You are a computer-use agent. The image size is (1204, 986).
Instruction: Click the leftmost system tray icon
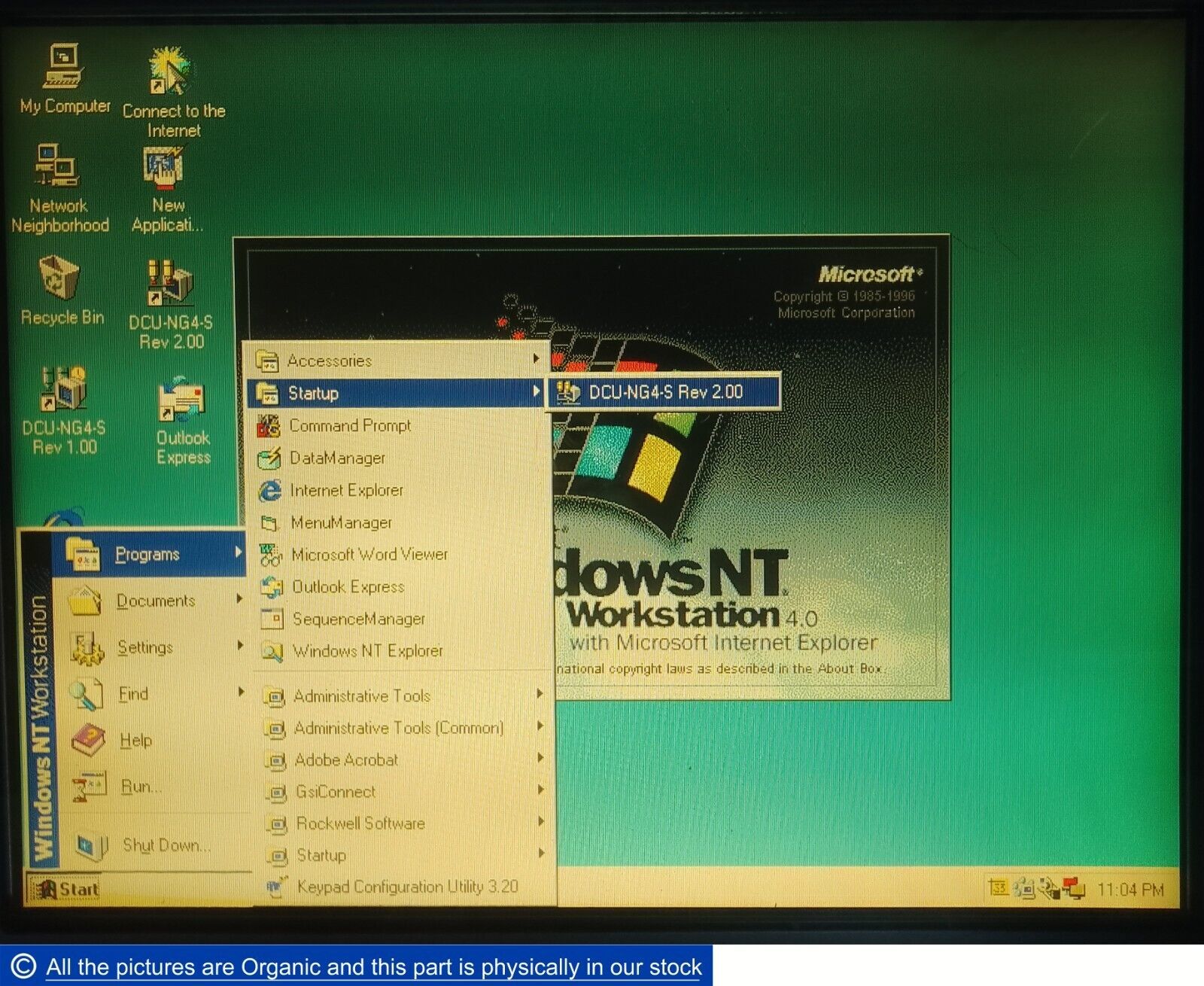click(x=999, y=888)
